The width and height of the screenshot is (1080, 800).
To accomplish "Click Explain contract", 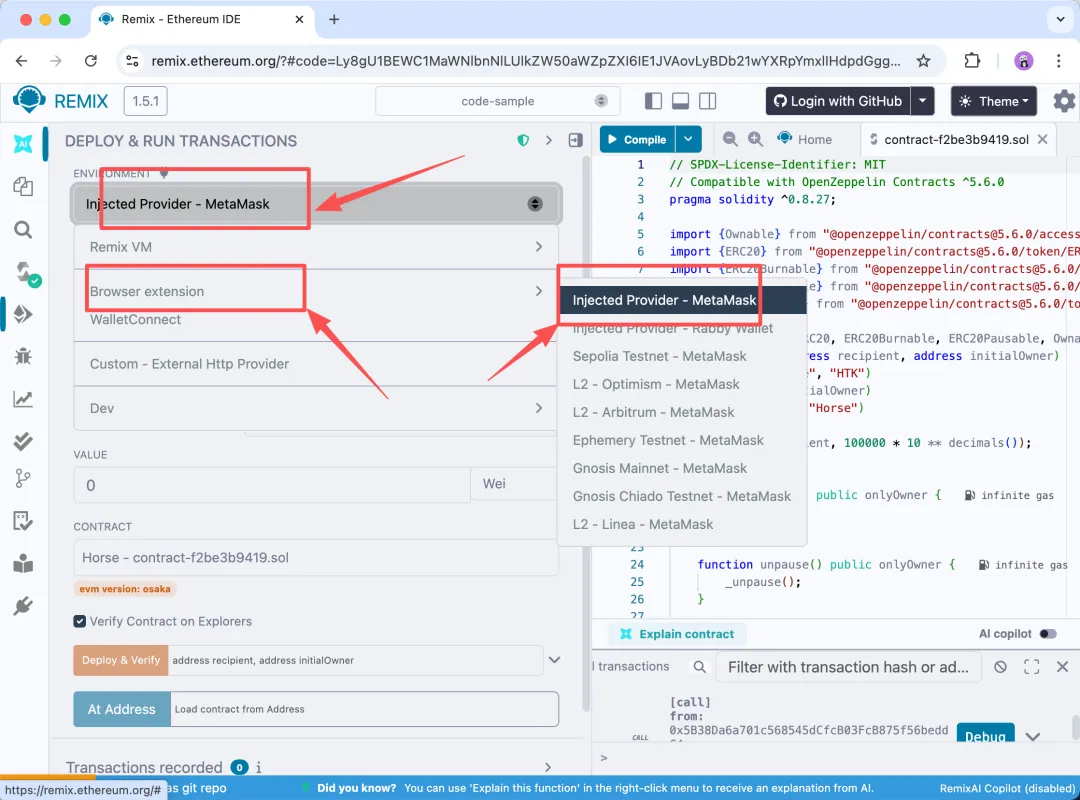I will [677, 634].
